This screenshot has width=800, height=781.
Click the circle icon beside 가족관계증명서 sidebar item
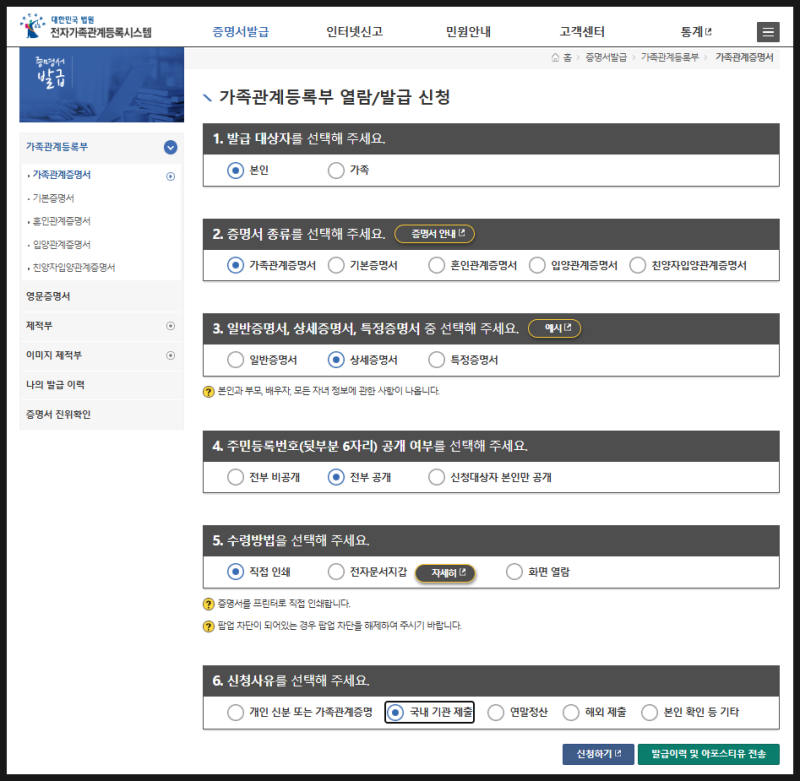tap(170, 177)
